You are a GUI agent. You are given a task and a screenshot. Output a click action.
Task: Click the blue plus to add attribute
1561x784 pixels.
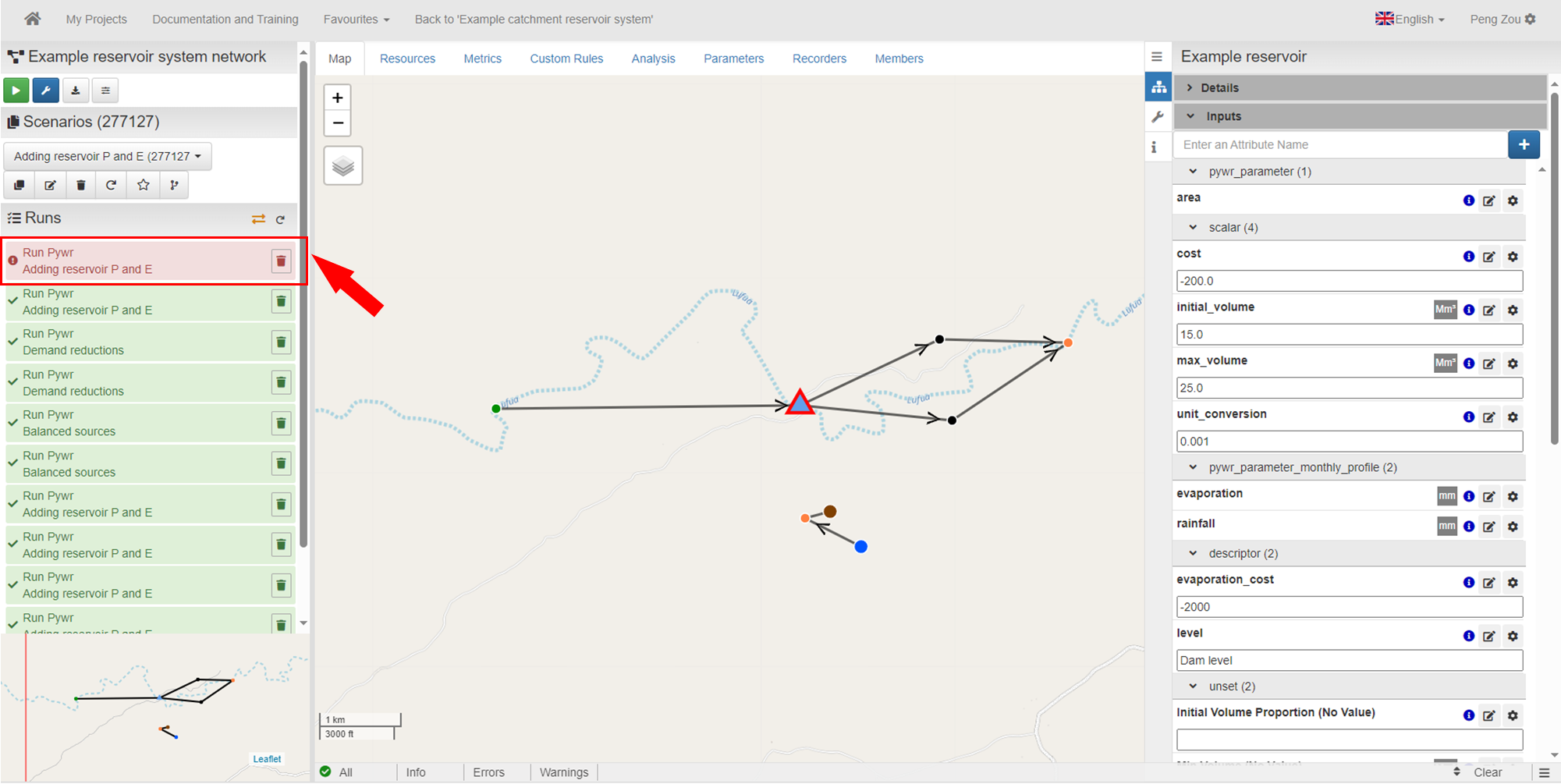[1523, 144]
